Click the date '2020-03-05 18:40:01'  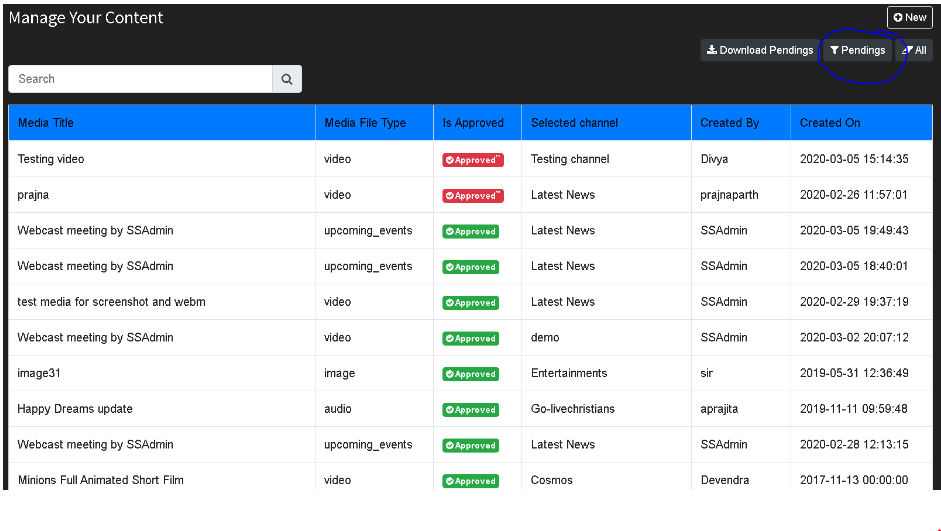[x=854, y=266]
